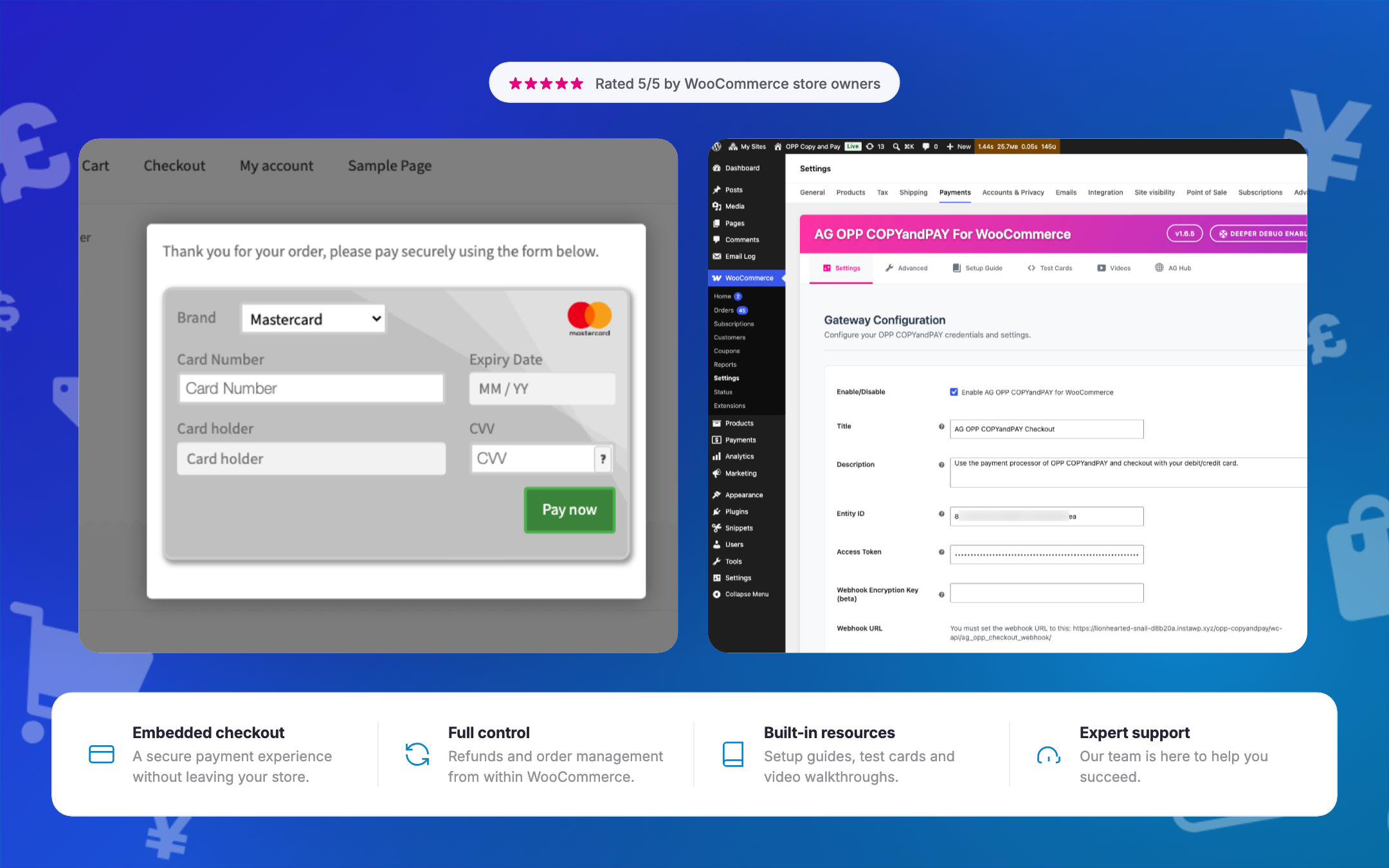Click the search icon in admin bar
The height and width of the screenshot is (868, 1389).
(896, 147)
